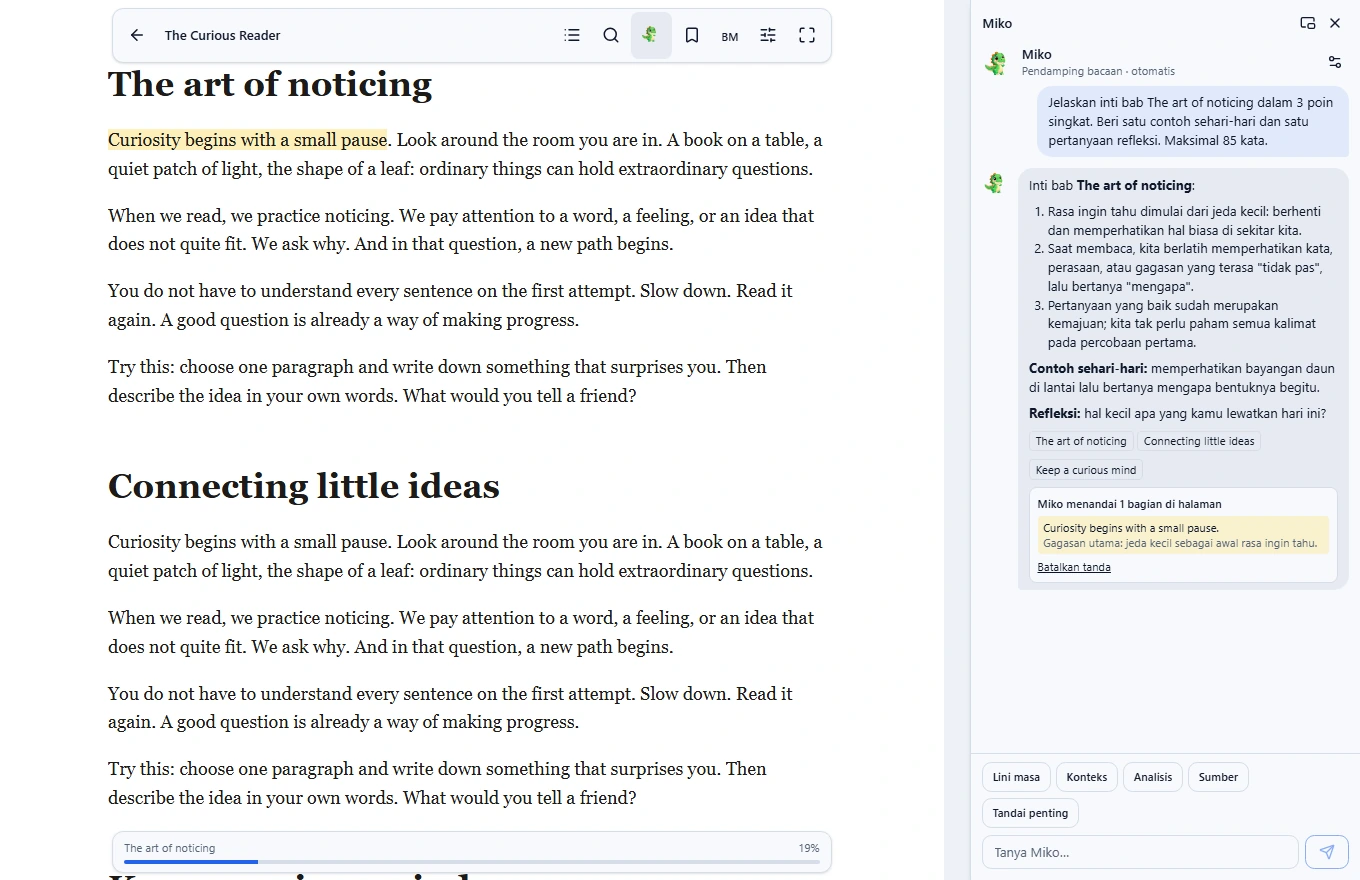Bookmark this page with the bookmark icon

tap(691, 35)
